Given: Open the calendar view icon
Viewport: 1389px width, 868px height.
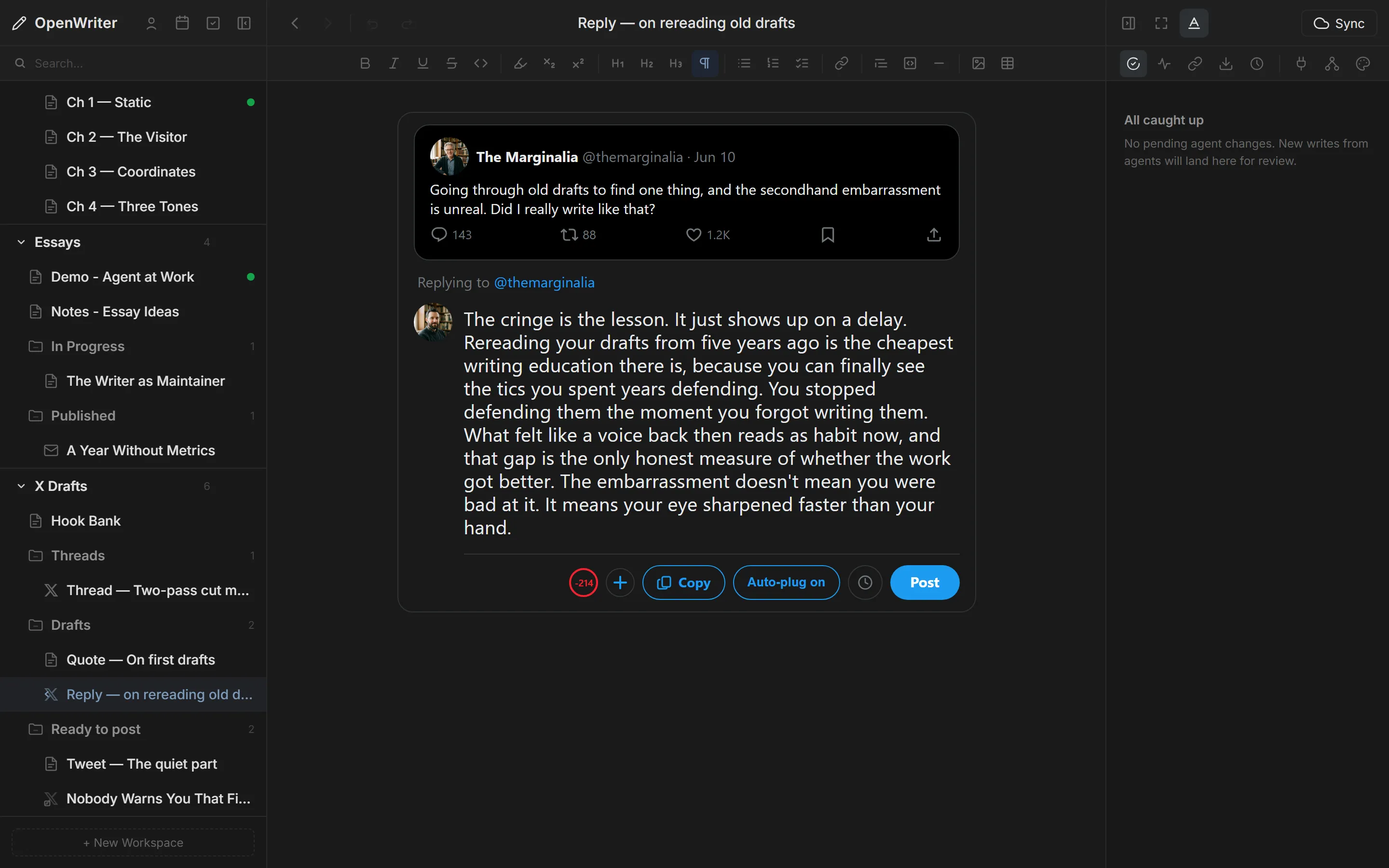Looking at the screenshot, I should pyautogui.click(x=182, y=23).
